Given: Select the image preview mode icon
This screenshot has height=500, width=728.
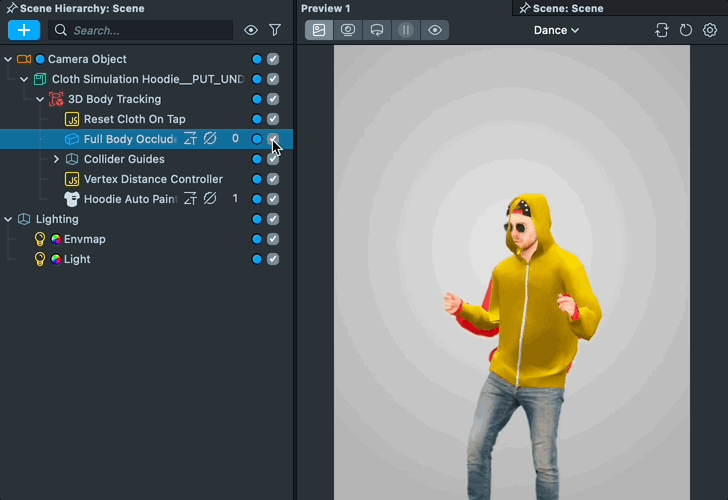Looking at the screenshot, I should point(319,30).
